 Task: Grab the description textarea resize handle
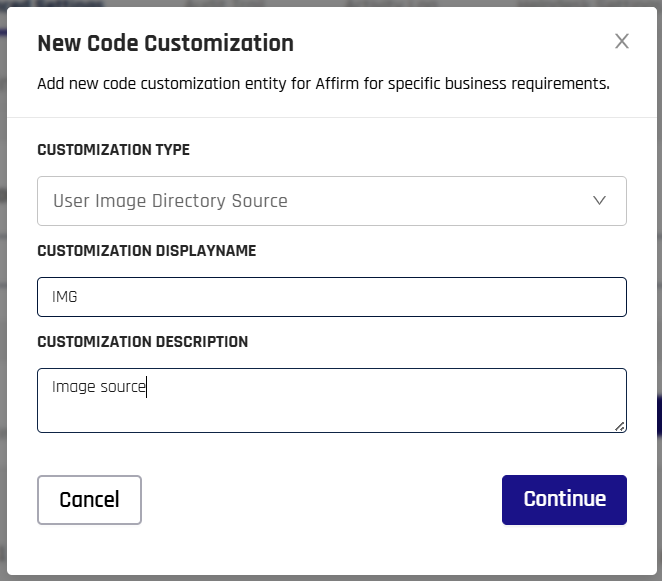(620, 426)
